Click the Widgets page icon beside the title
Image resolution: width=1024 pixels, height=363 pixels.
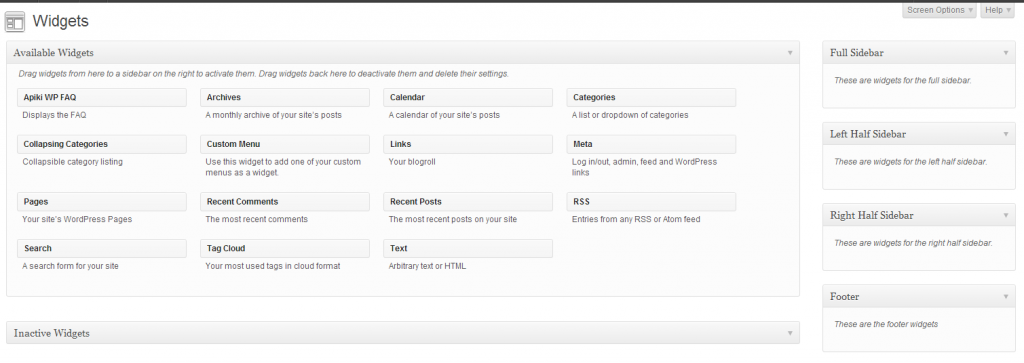pyautogui.click(x=14, y=22)
